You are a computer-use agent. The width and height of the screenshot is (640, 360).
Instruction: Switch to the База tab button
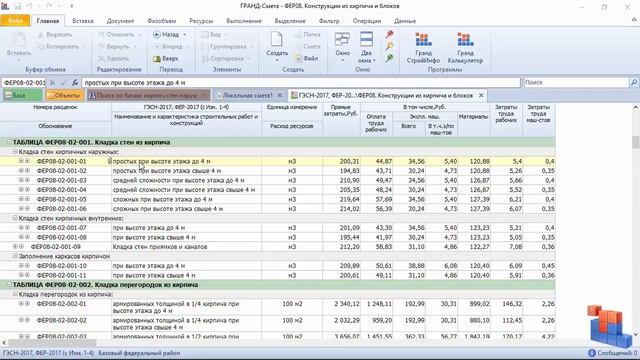point(22,95)
